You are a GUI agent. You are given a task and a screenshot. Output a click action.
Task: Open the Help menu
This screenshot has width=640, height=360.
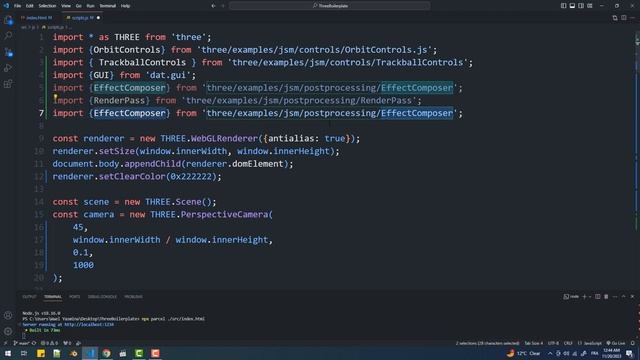pyautogui.click(x=125, y=6)
